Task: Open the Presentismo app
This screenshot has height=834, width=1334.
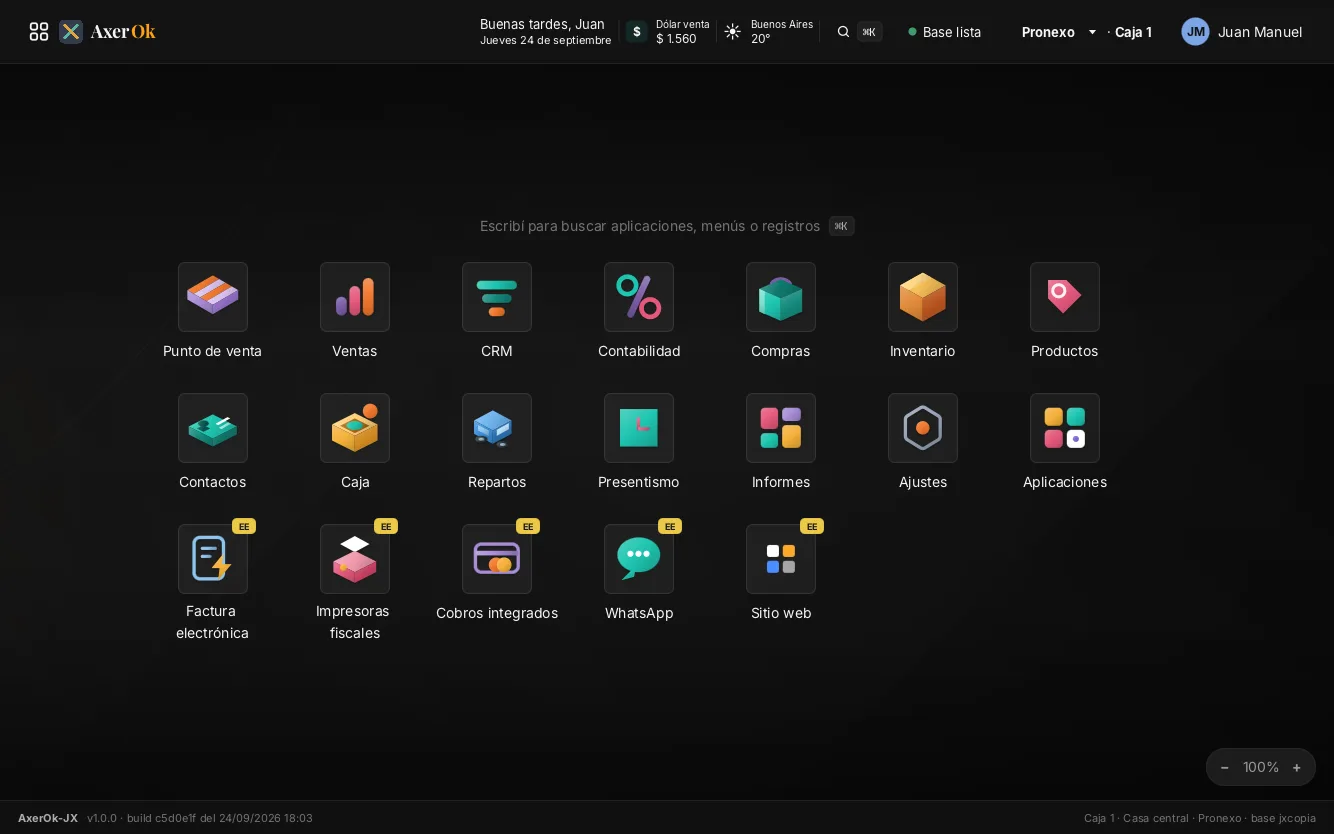Action: (639, 428)
